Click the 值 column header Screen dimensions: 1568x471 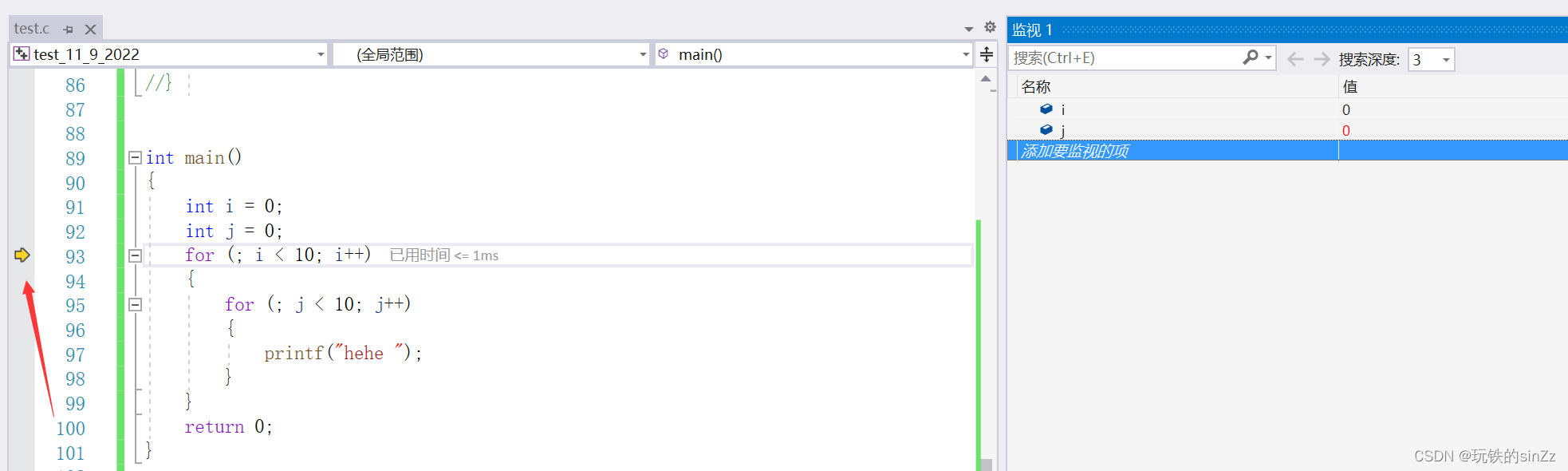tap(1349, 86)
